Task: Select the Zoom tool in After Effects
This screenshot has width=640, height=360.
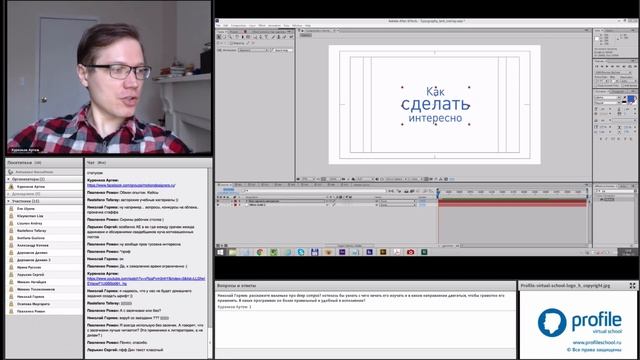Action: [230, 37]
